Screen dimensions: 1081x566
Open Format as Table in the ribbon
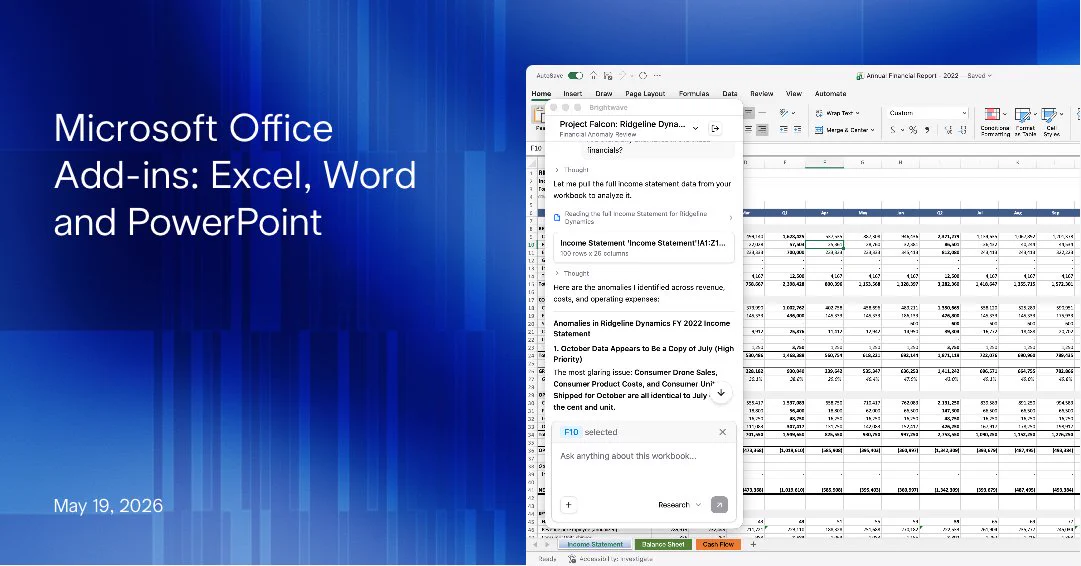pos(1025,122)
